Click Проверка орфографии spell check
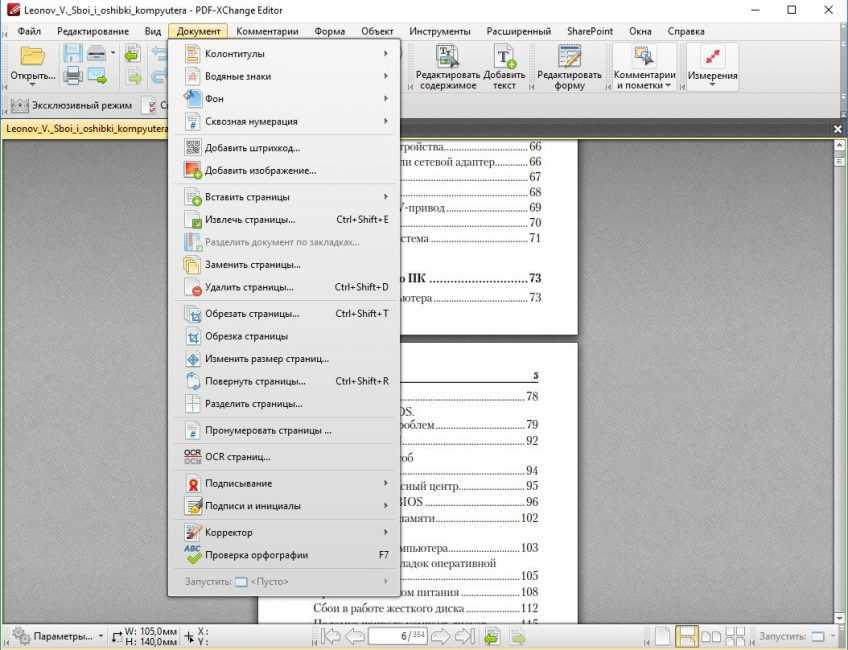This screenshot has width=848, height=650. [256, 555]
